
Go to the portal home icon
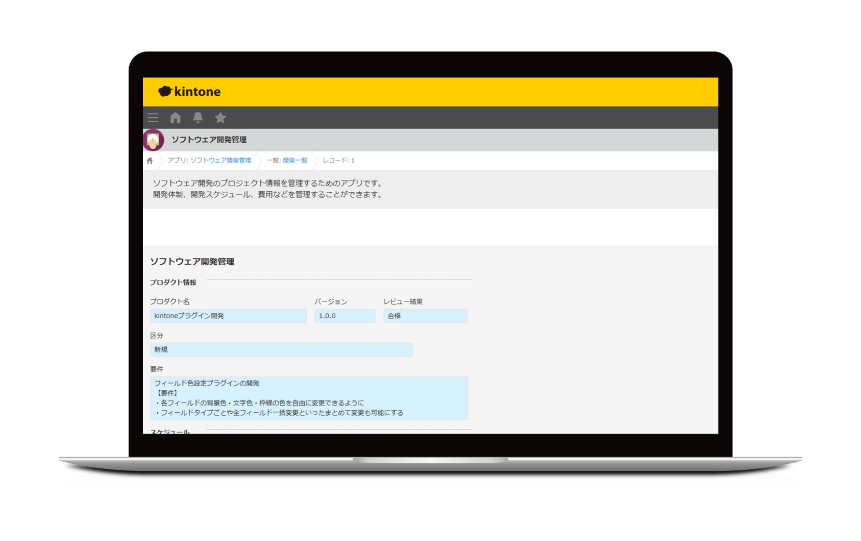[x=176, y=118]
